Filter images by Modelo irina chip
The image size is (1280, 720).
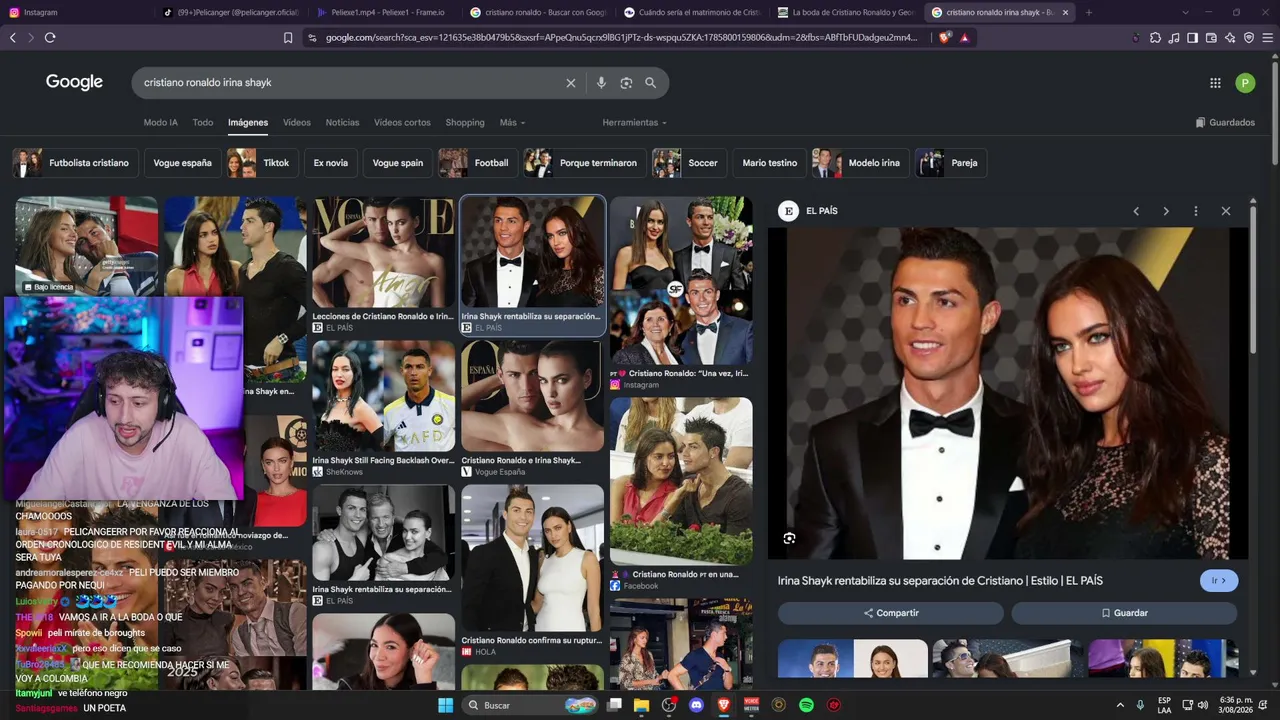(860, 163)
